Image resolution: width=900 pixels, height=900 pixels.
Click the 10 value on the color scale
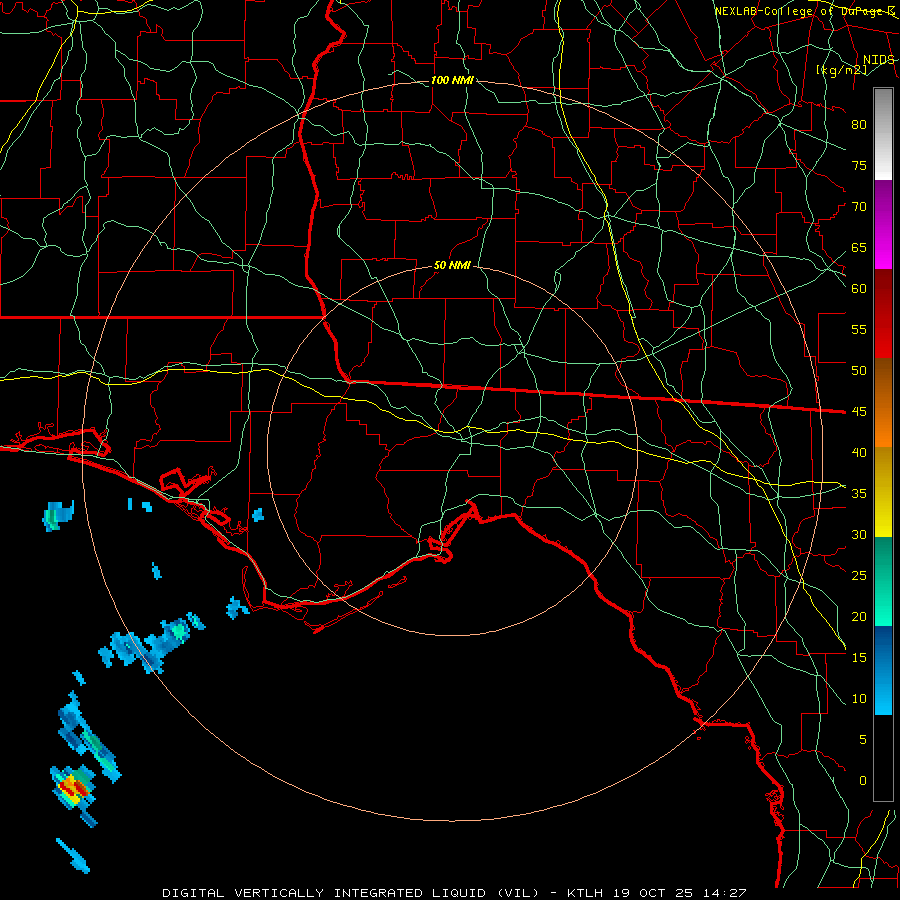(859, 699)
